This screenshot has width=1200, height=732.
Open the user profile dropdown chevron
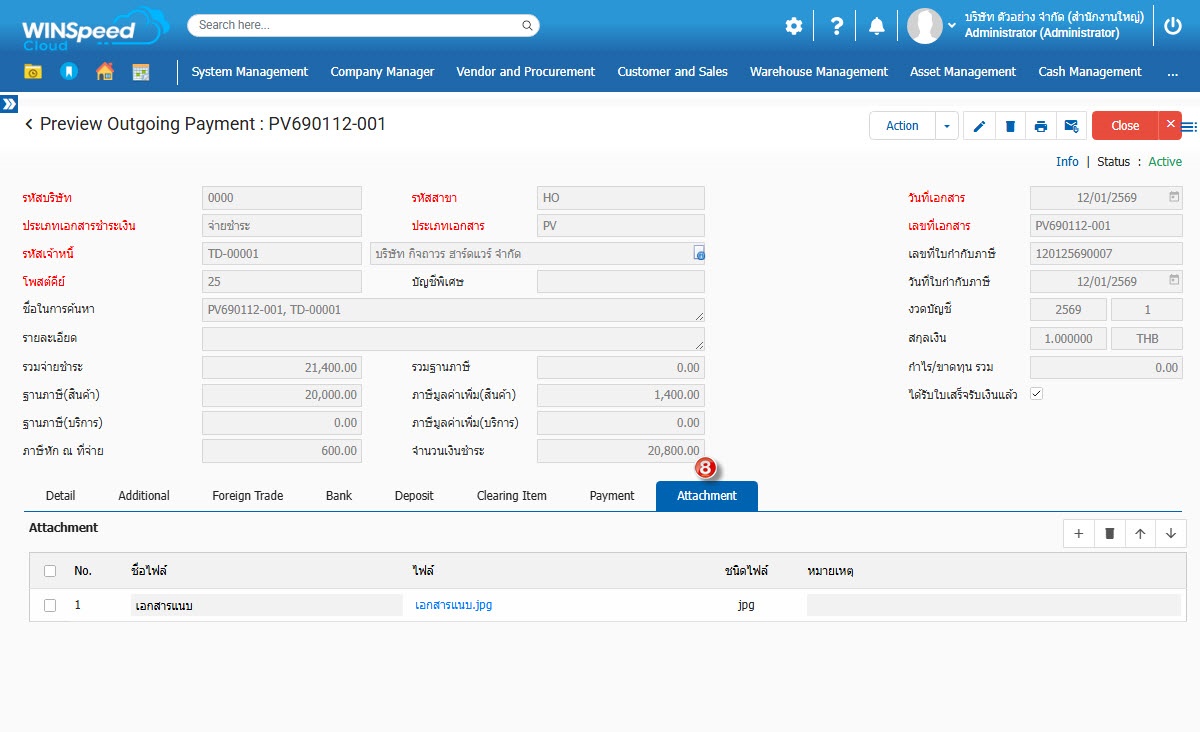pos(950,27)
